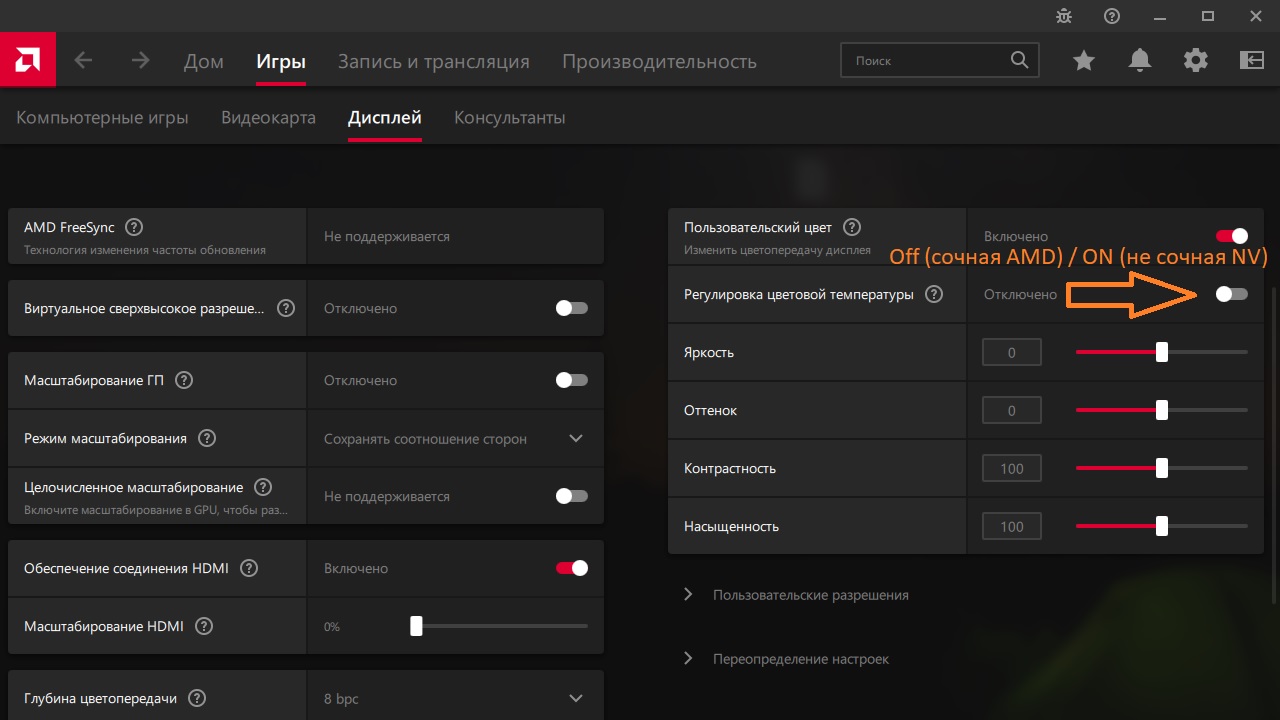Click the Яркость slider handle
Viewport: 1280px width, 720px height.
[x=1162, y=352]
